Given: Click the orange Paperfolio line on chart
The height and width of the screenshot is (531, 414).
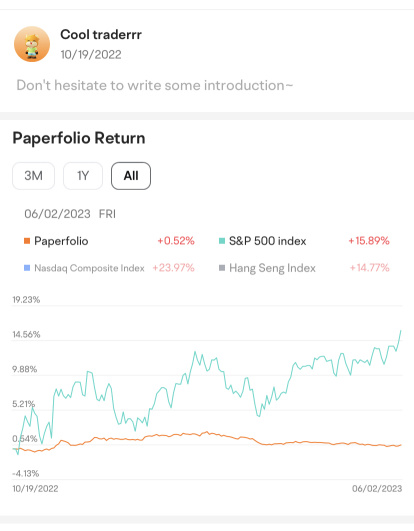Looking at the screenshot, I should click(206, 432).
